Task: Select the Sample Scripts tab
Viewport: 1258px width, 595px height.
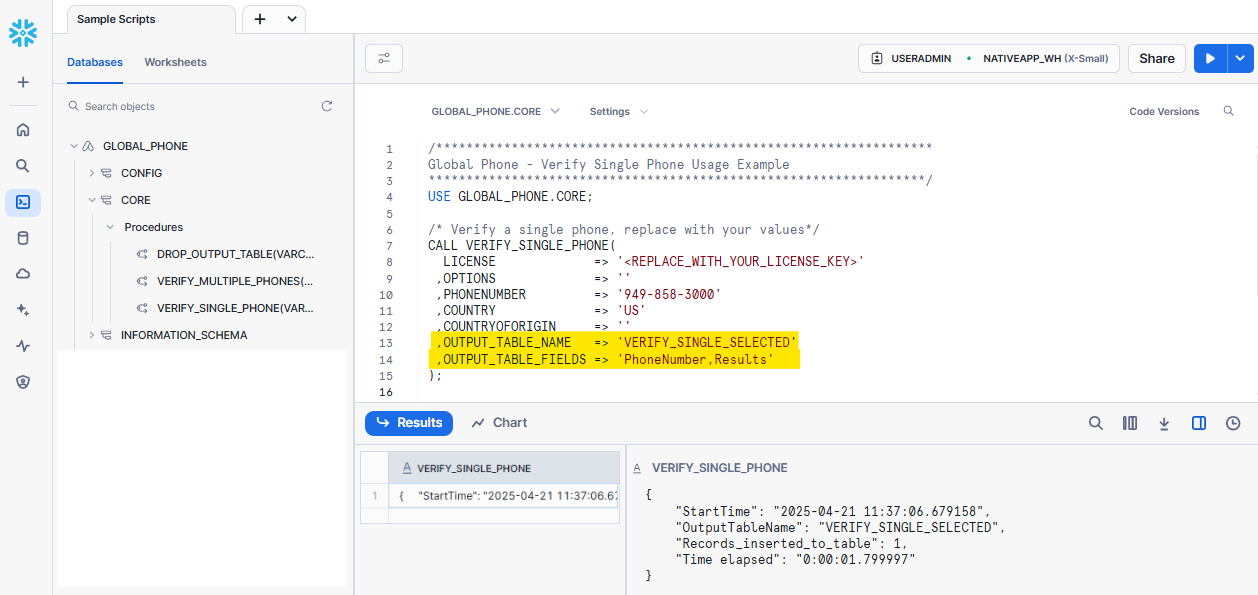Action: 151,19
